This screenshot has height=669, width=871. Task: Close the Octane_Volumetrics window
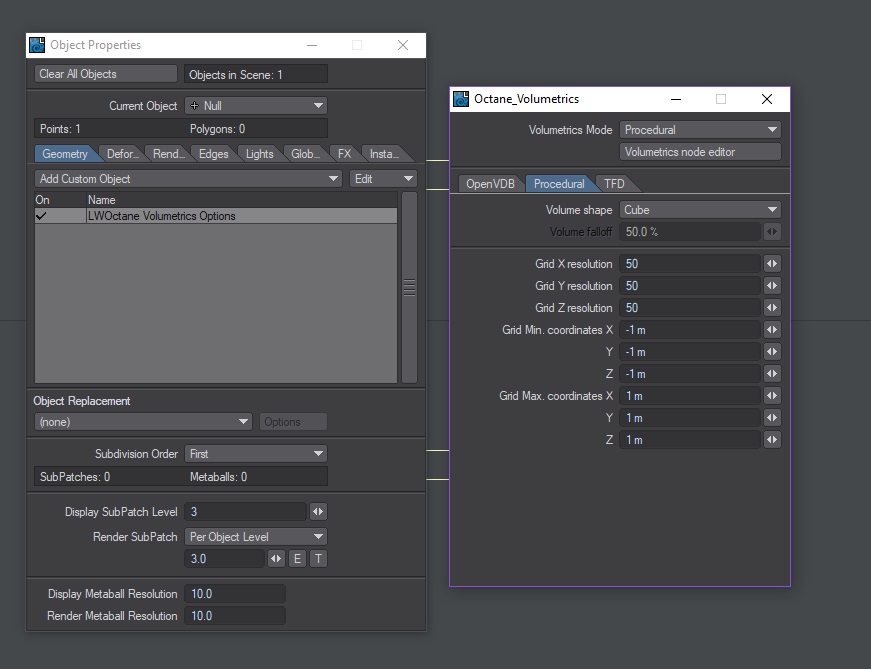click(x=767, y=99)
